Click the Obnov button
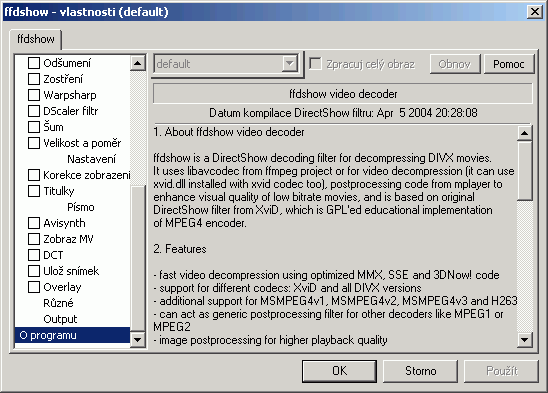The width and height of the screenshot is (548, 393). pyautogui.click(x=455, y=64)
